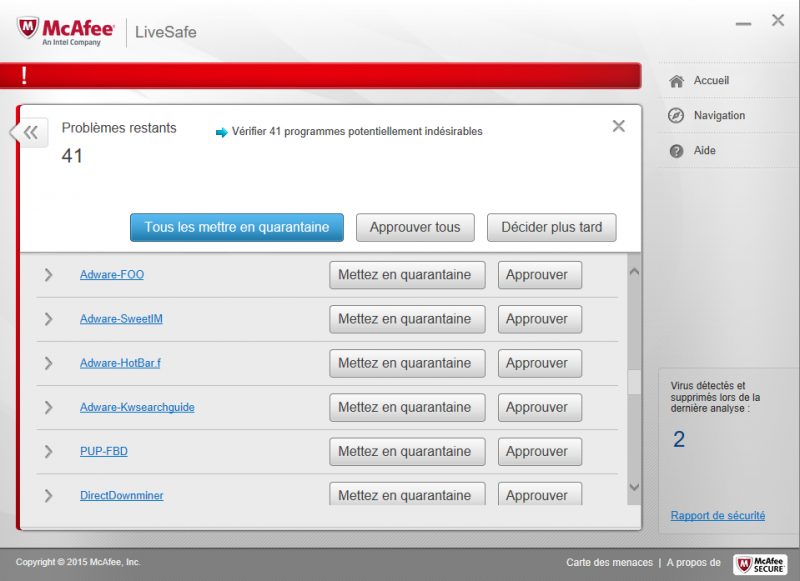Expand the Adware-FOO row chevron
This screenshot has height=581, width=800.
(48, 275)
